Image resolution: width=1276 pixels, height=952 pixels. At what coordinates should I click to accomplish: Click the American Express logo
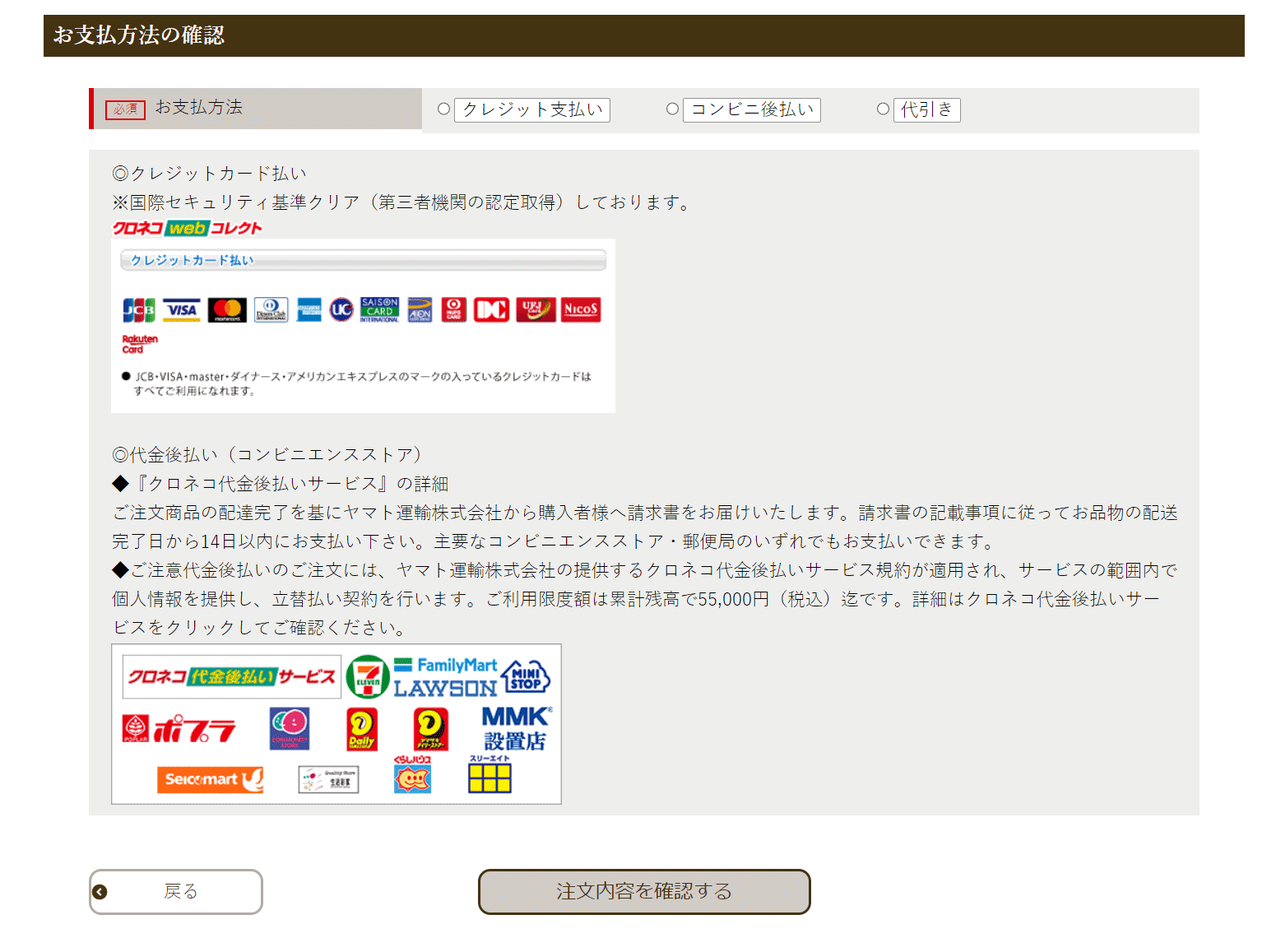click(309, 310)
